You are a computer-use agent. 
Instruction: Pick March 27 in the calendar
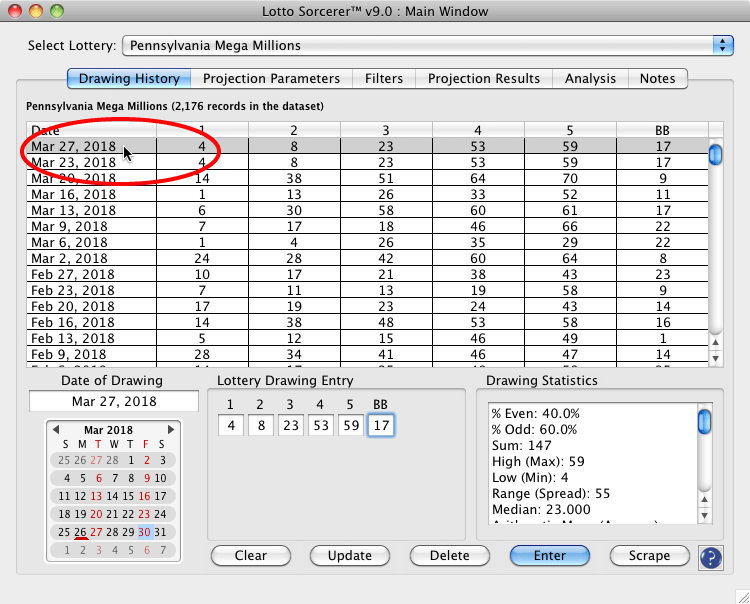click(96, 532)
